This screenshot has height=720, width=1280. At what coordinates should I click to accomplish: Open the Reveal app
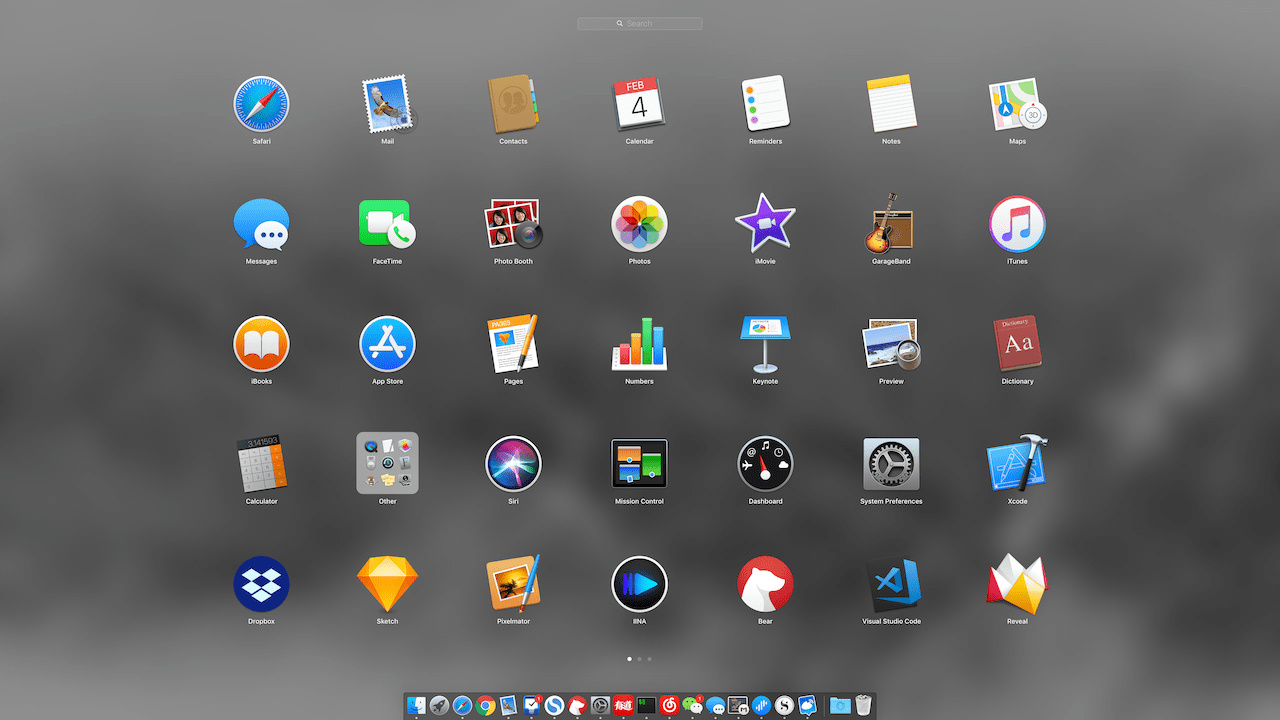[x=1017, y=584]
